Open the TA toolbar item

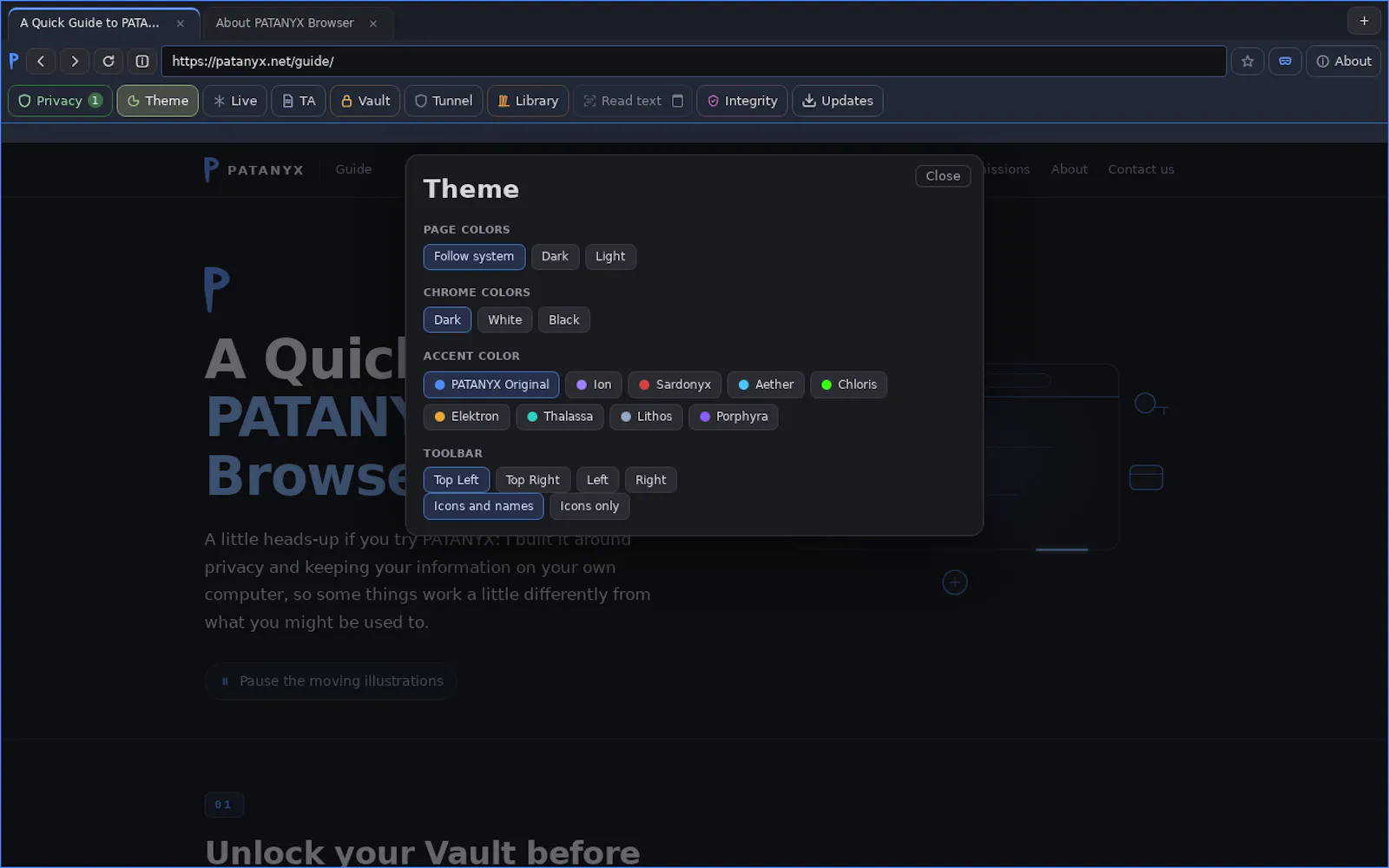299,101
